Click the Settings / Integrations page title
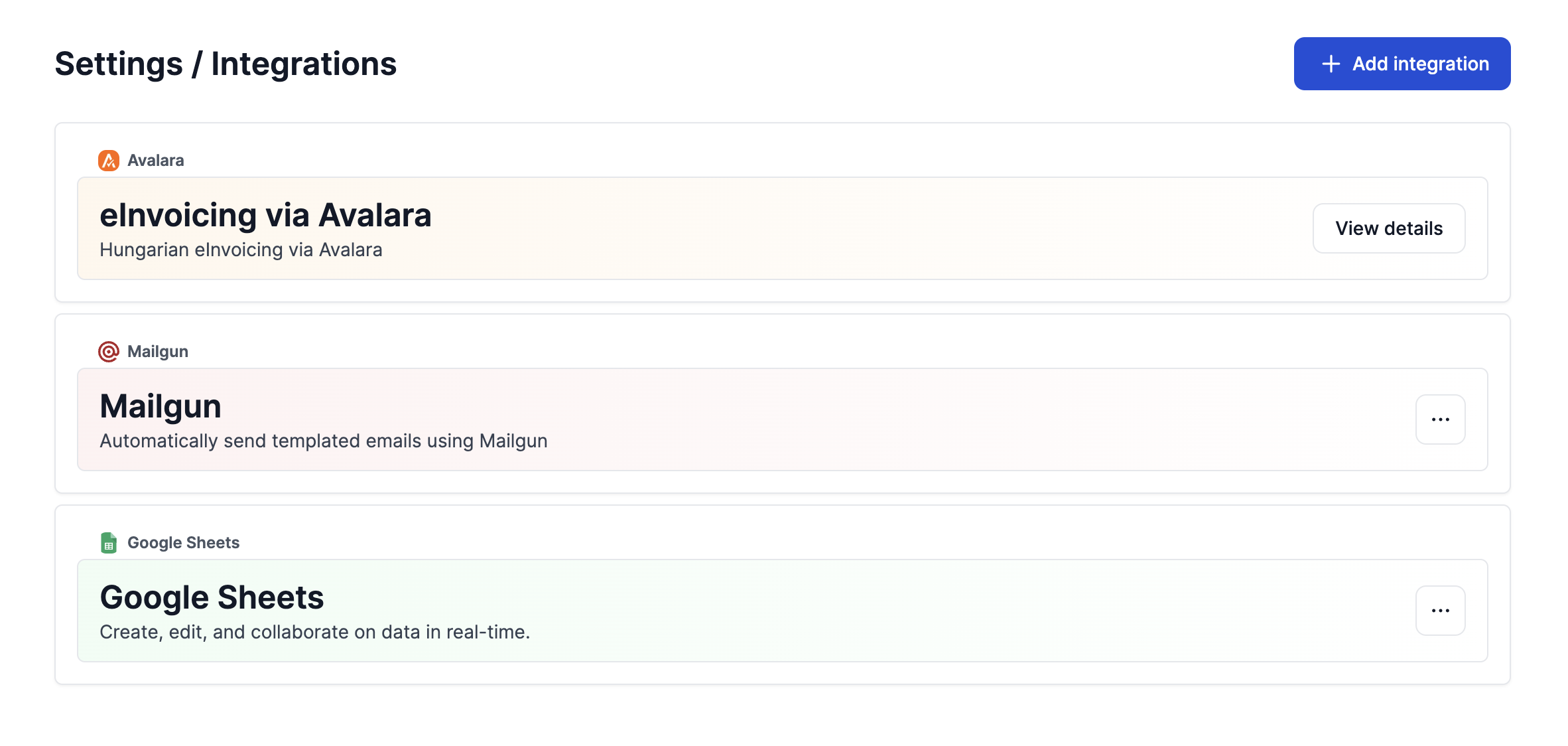The height and width of the screenshot is (746, 1568). click(x=226, y=64)
